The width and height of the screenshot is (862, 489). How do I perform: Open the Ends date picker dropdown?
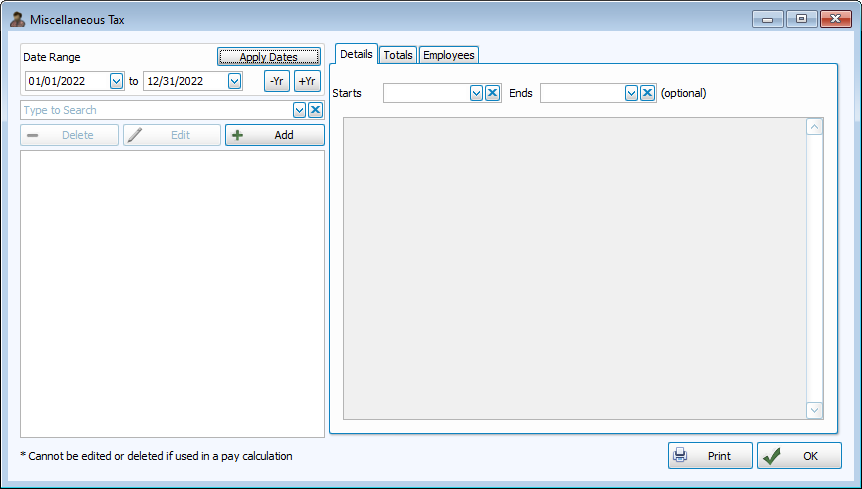632,93
